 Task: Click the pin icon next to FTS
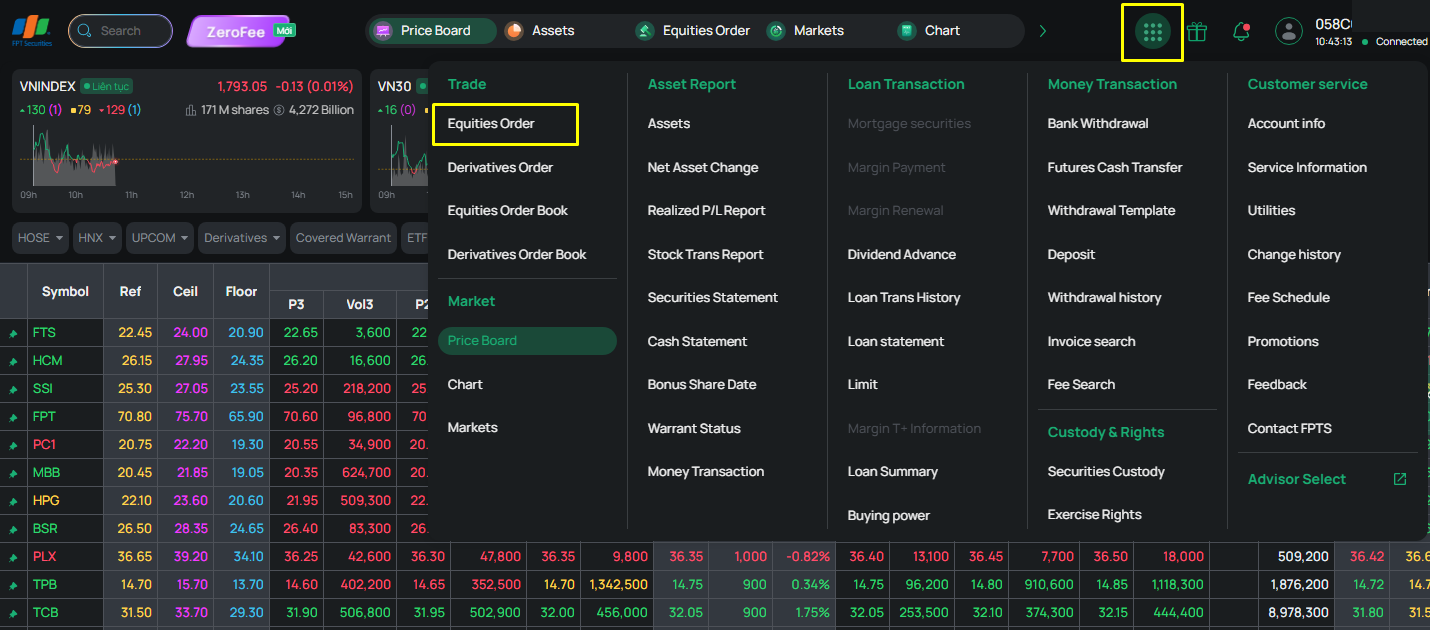pyautogui.click(x=14, y=333)
